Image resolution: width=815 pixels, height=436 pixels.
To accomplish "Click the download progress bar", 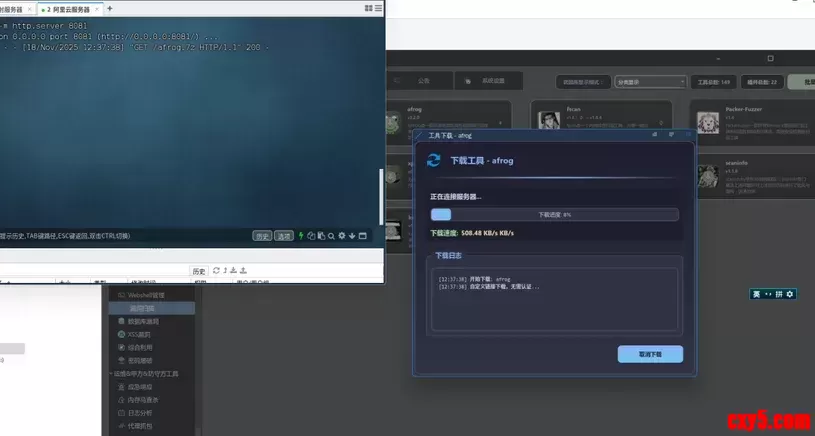I will (554, 214).
